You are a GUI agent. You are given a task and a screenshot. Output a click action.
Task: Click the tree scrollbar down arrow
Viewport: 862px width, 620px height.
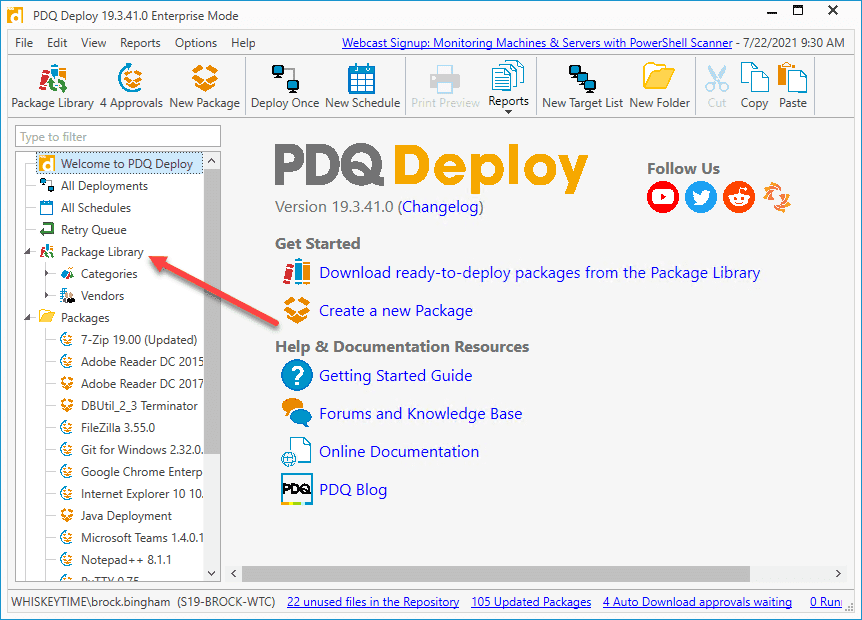click(212, 573)
